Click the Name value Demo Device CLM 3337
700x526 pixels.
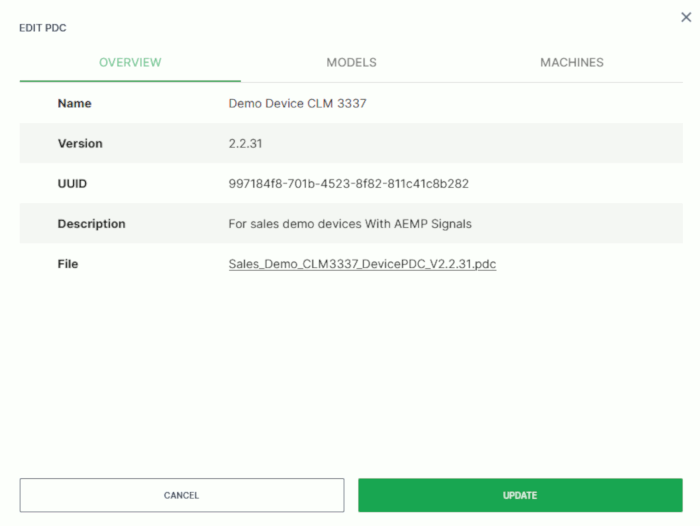(297, 103)
